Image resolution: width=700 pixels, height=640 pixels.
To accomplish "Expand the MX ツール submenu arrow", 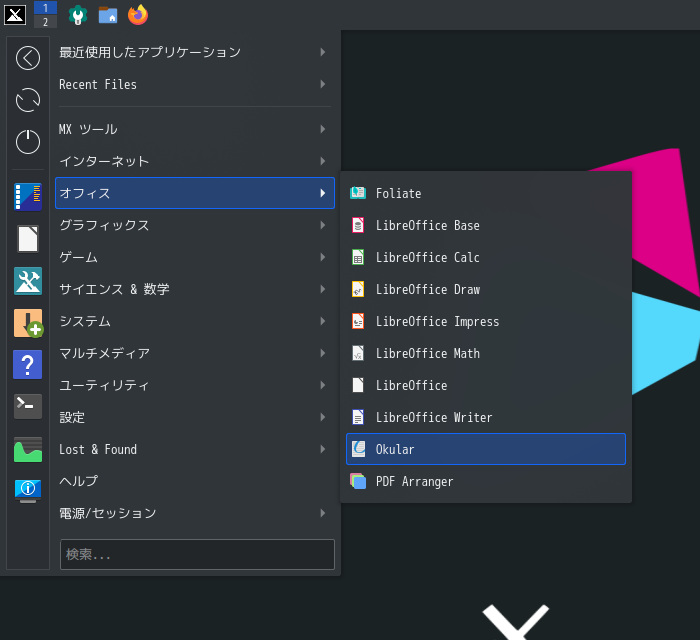I will (322, 129).
